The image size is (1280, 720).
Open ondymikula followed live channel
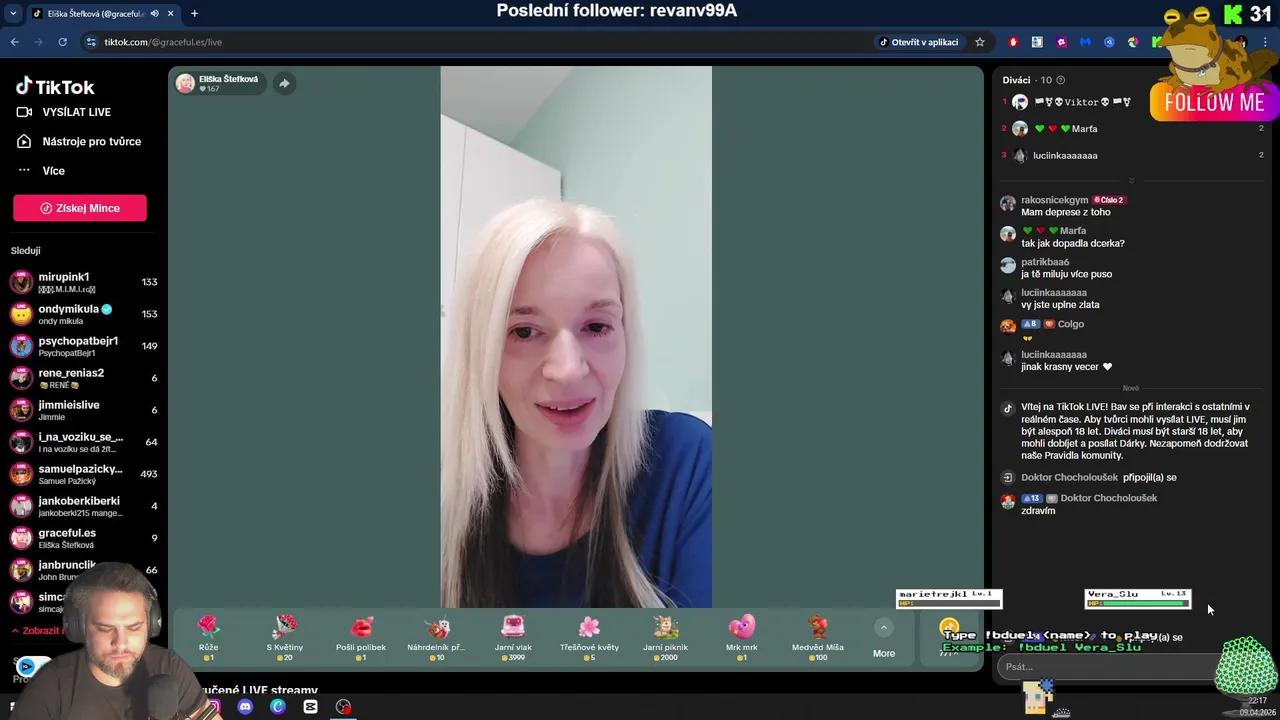(x=84, y=314)
